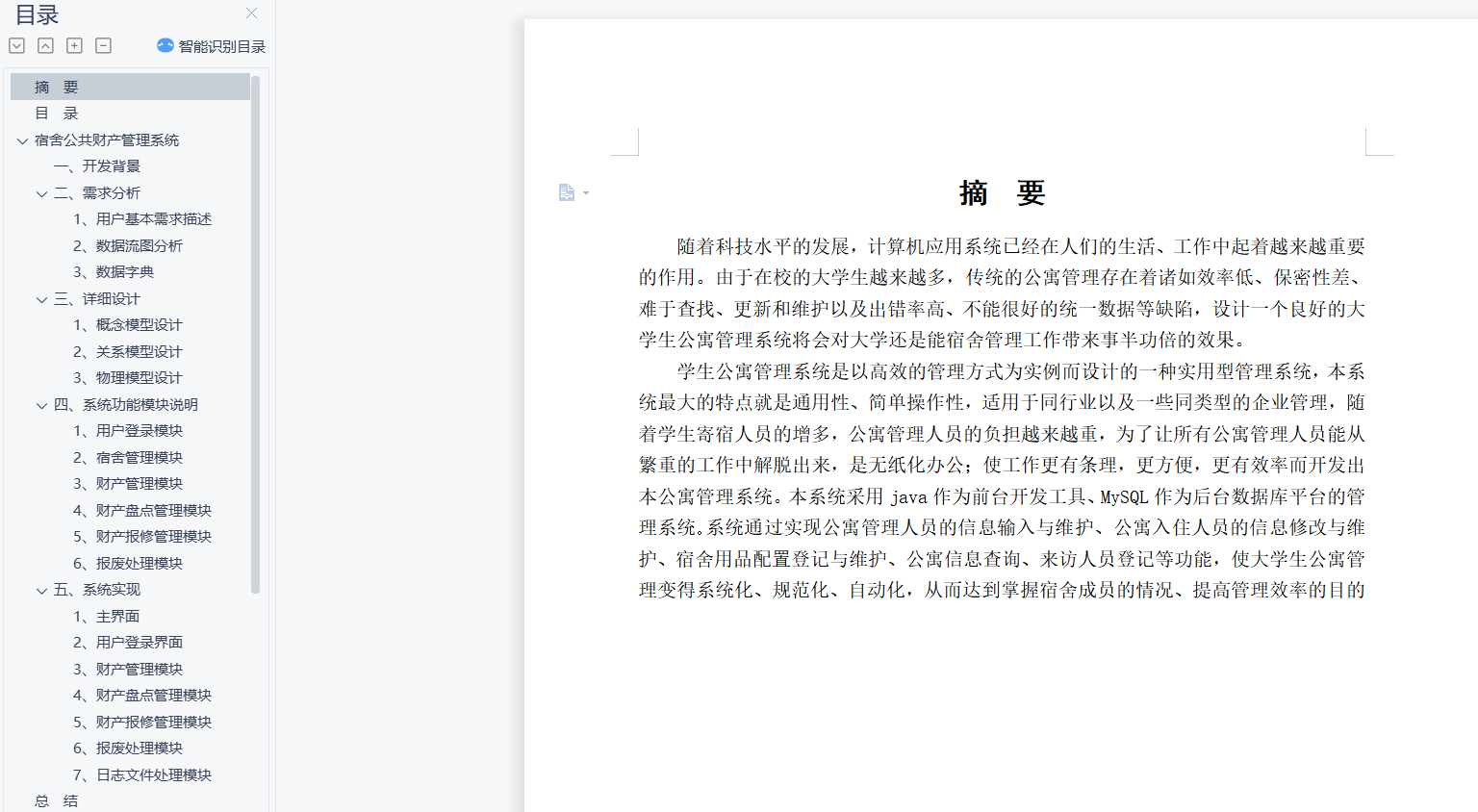
Task: Close the 目录 outline panel
Action: [x=251, y=13]
